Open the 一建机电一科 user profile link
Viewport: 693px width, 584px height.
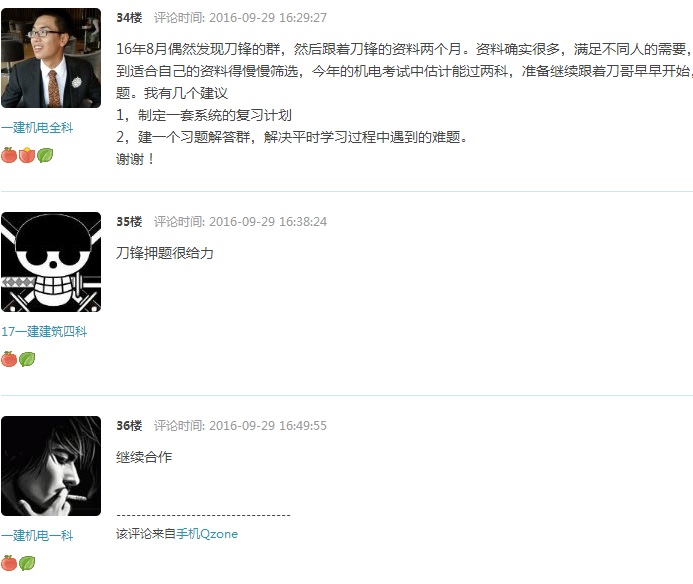click(x=37, y=535)
